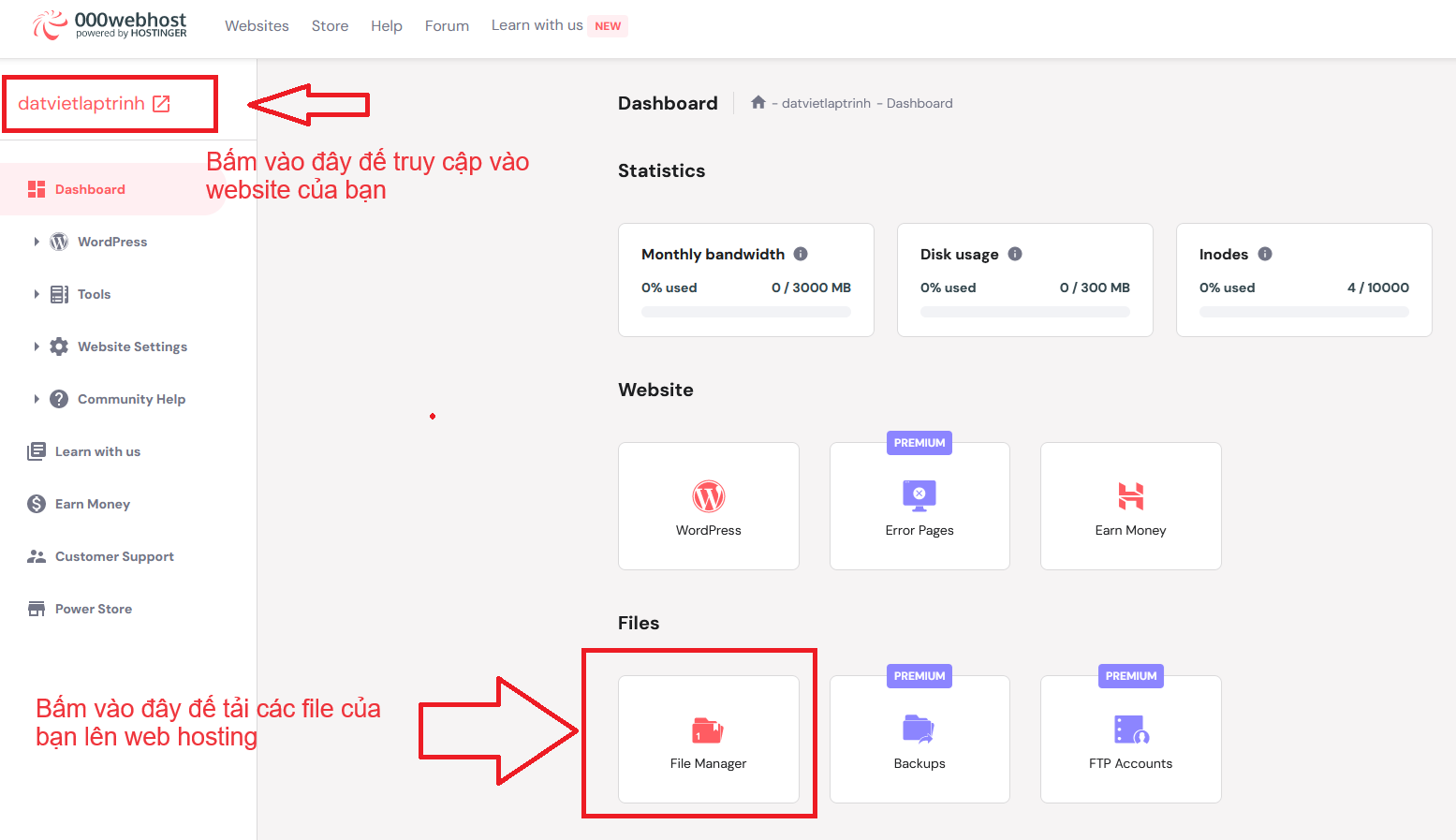This screenshot has height=840, width=1456.
Task: Click PREMIUM badge on Error Pages card
Action: [x=919, y=443]
